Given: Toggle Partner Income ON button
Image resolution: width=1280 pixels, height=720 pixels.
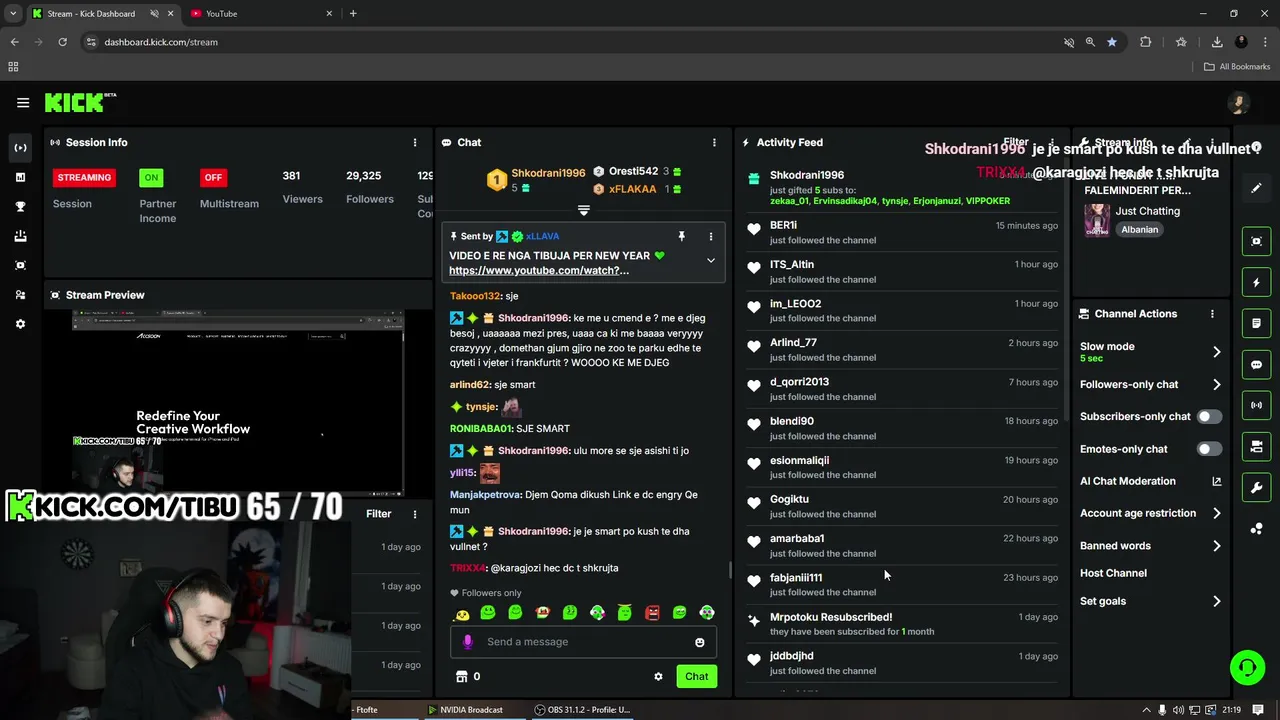Looking at the screenshot, I should (151, 177).
